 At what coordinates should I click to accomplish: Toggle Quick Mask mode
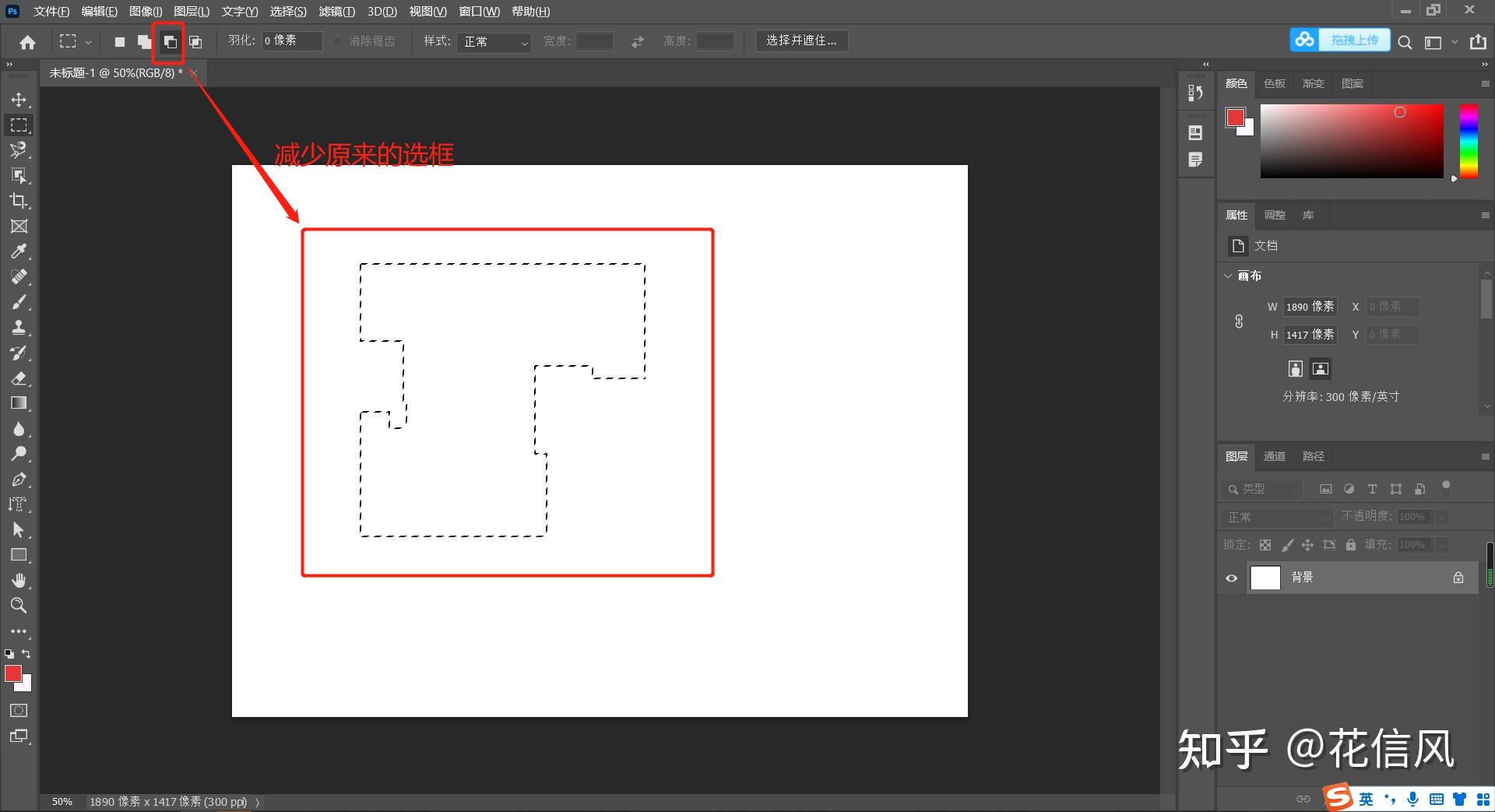(x=19, y=710)
